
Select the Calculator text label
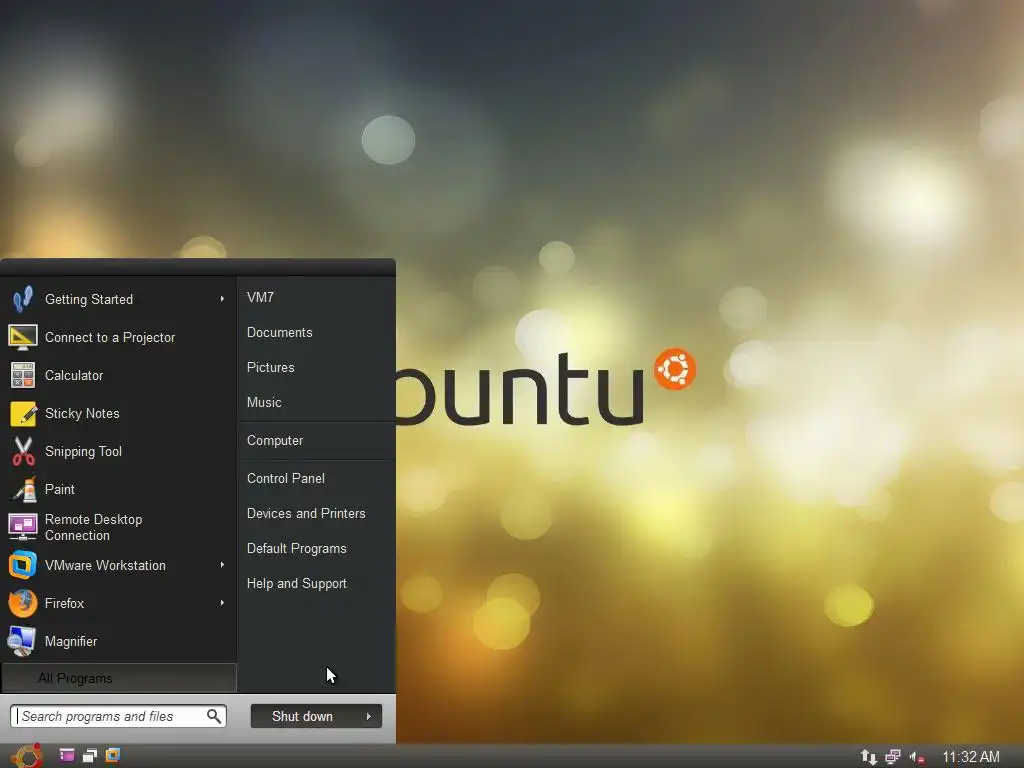(x=74, y=376)
